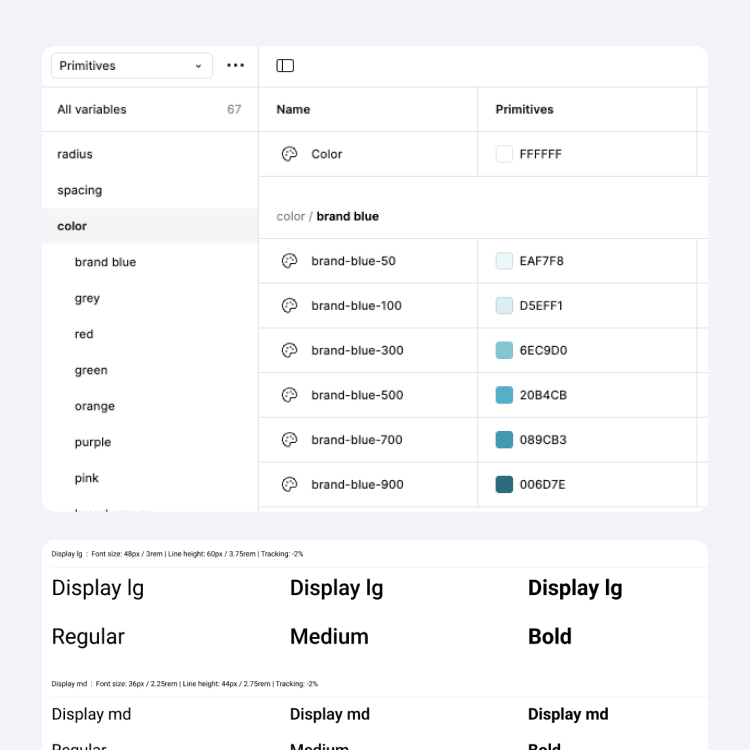Click palette icon beside brand-blue-900
Viewport: 750px width, 750px height.
(x=289, y=484)
